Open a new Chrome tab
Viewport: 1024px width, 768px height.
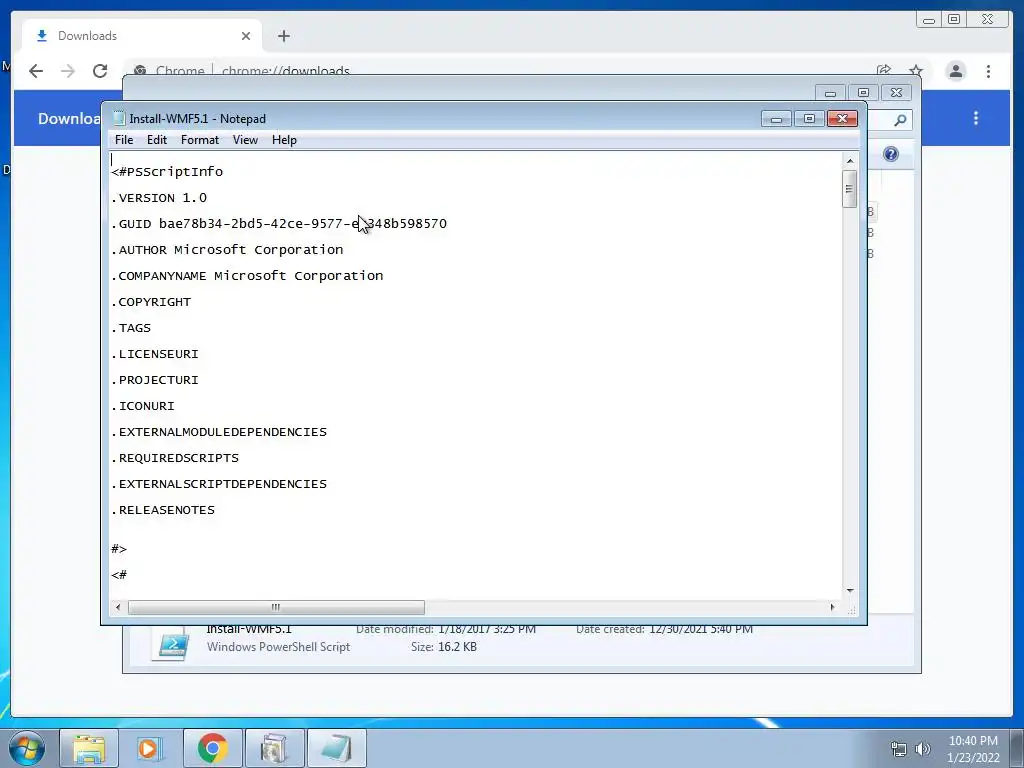pos(283,36)
